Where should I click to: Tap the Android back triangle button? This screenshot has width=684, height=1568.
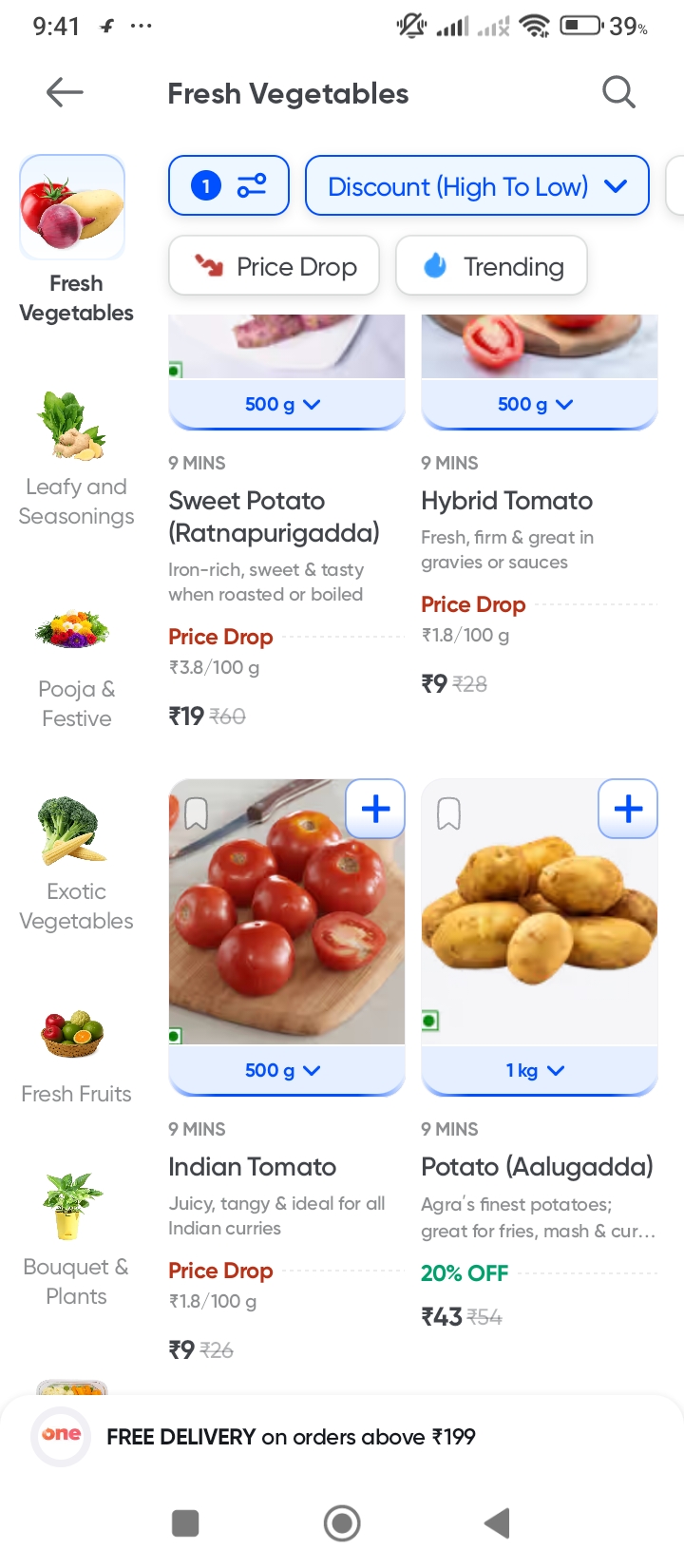pyautogui.click(x=498, y=1523)
